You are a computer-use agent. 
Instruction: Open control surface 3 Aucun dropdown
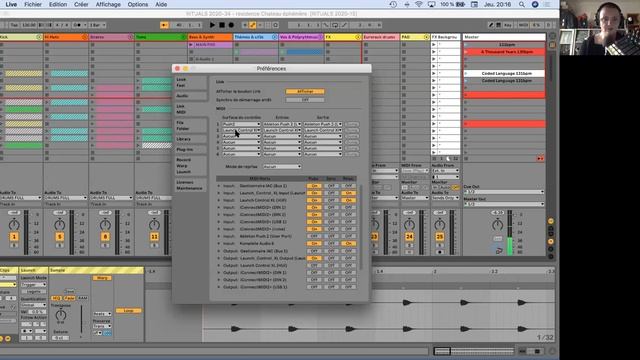pyautogui.click(x=241, y=136)
